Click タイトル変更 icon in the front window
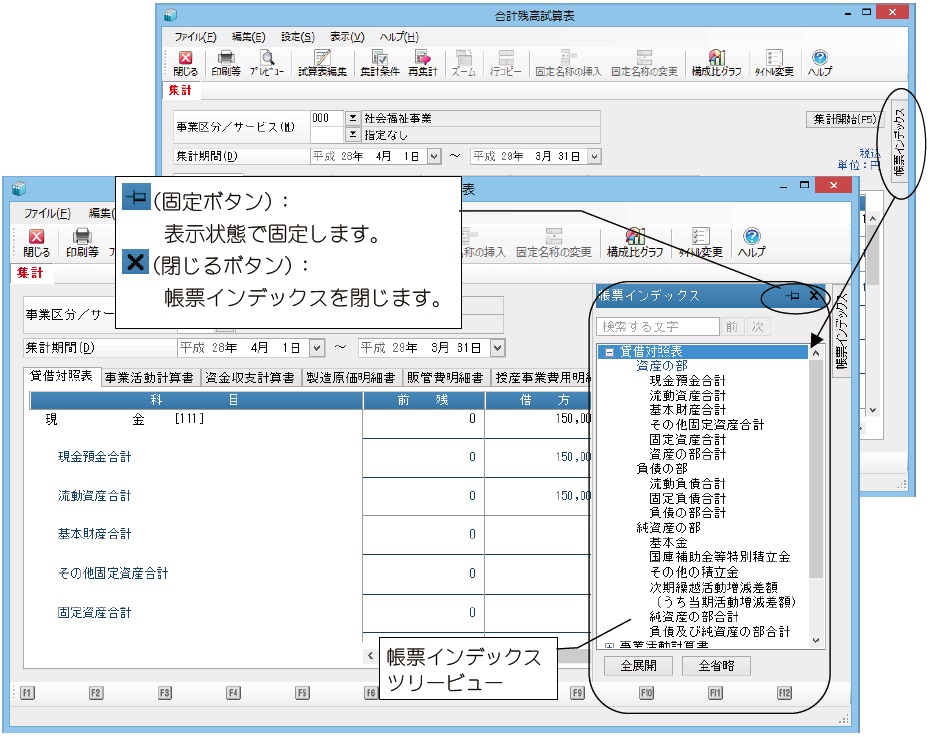 [x=701, y=243]
